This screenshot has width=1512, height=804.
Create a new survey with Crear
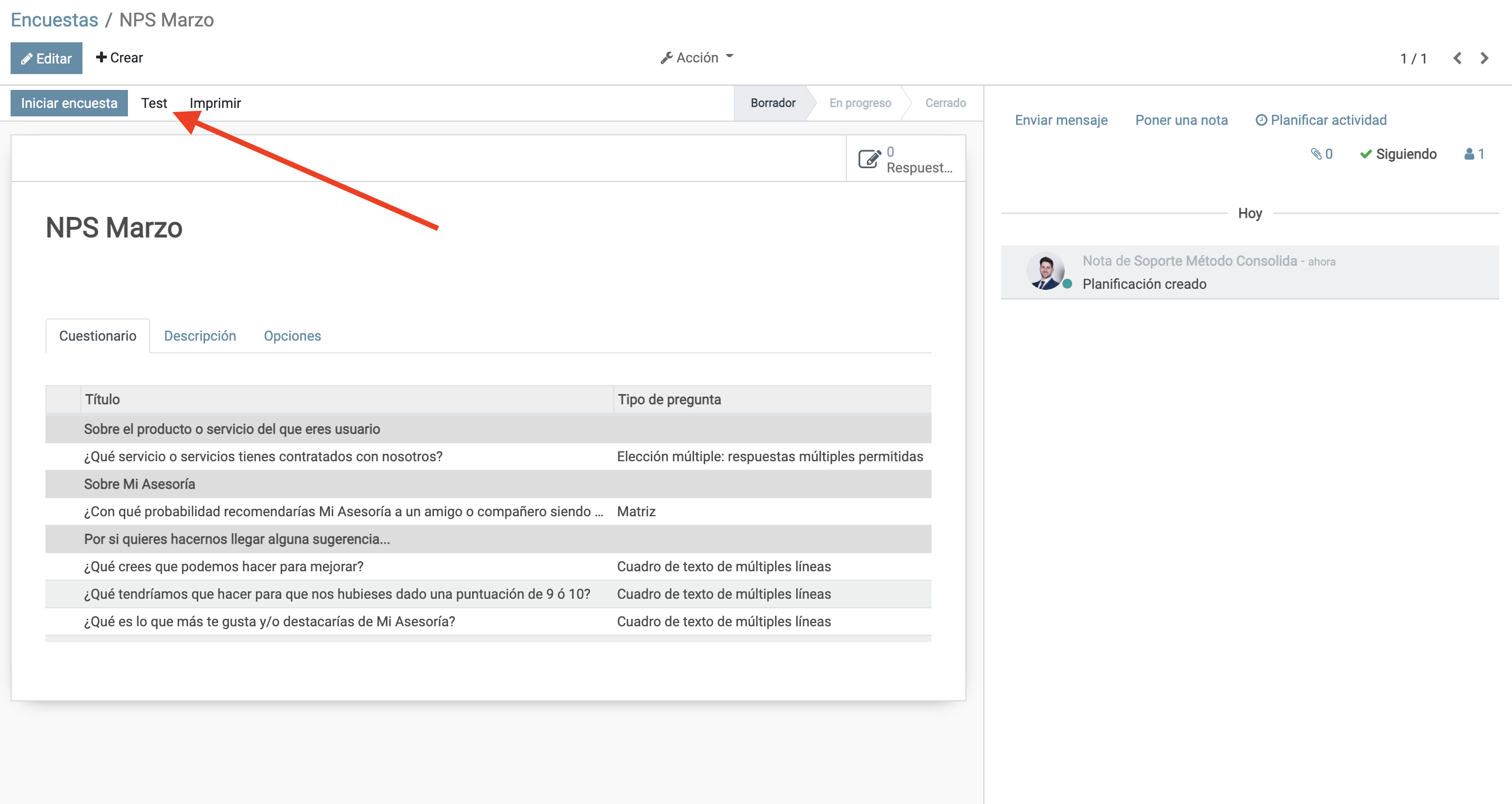pos(119,58)
